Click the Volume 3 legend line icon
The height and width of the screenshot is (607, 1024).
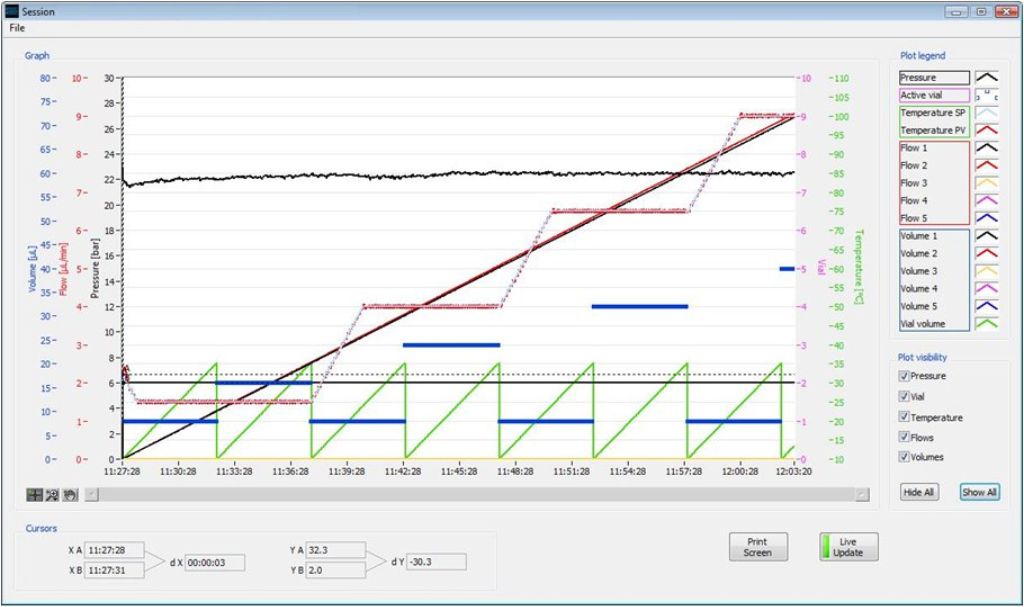click(987, 271)
